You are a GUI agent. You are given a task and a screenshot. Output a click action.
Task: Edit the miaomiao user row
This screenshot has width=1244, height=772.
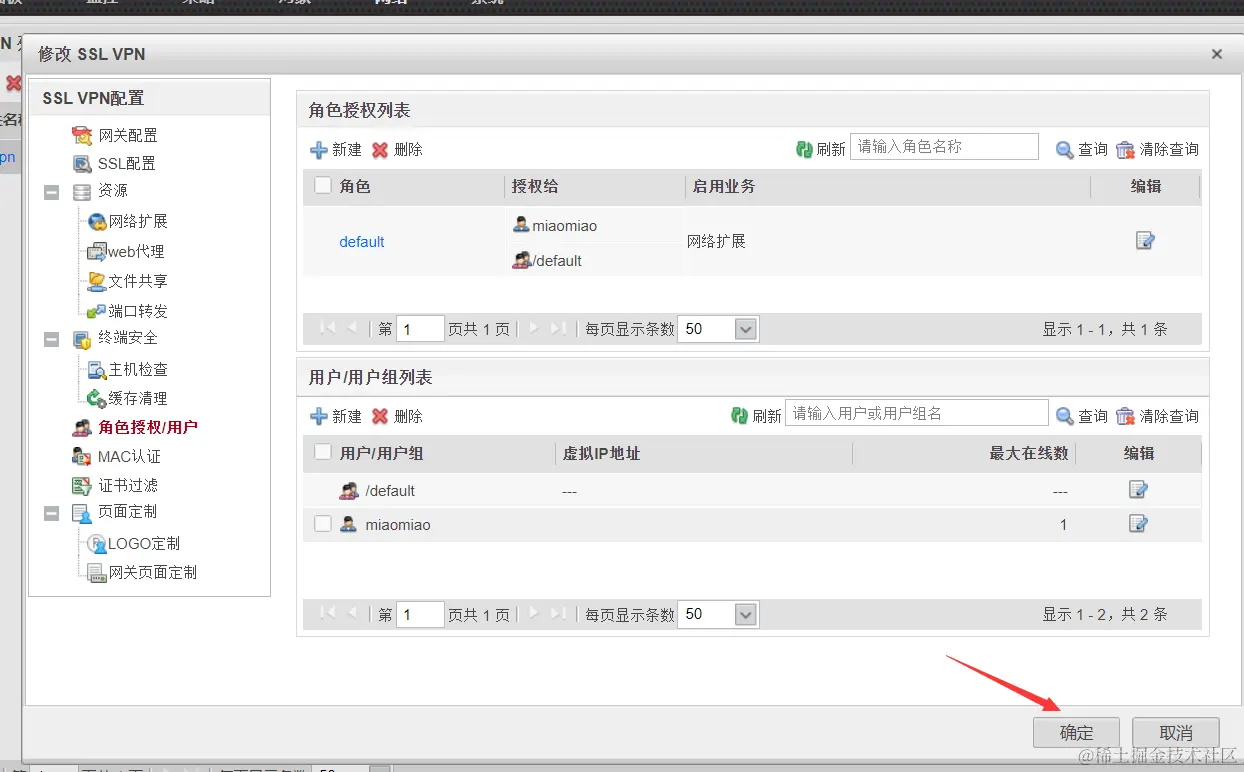(1138, 523)
